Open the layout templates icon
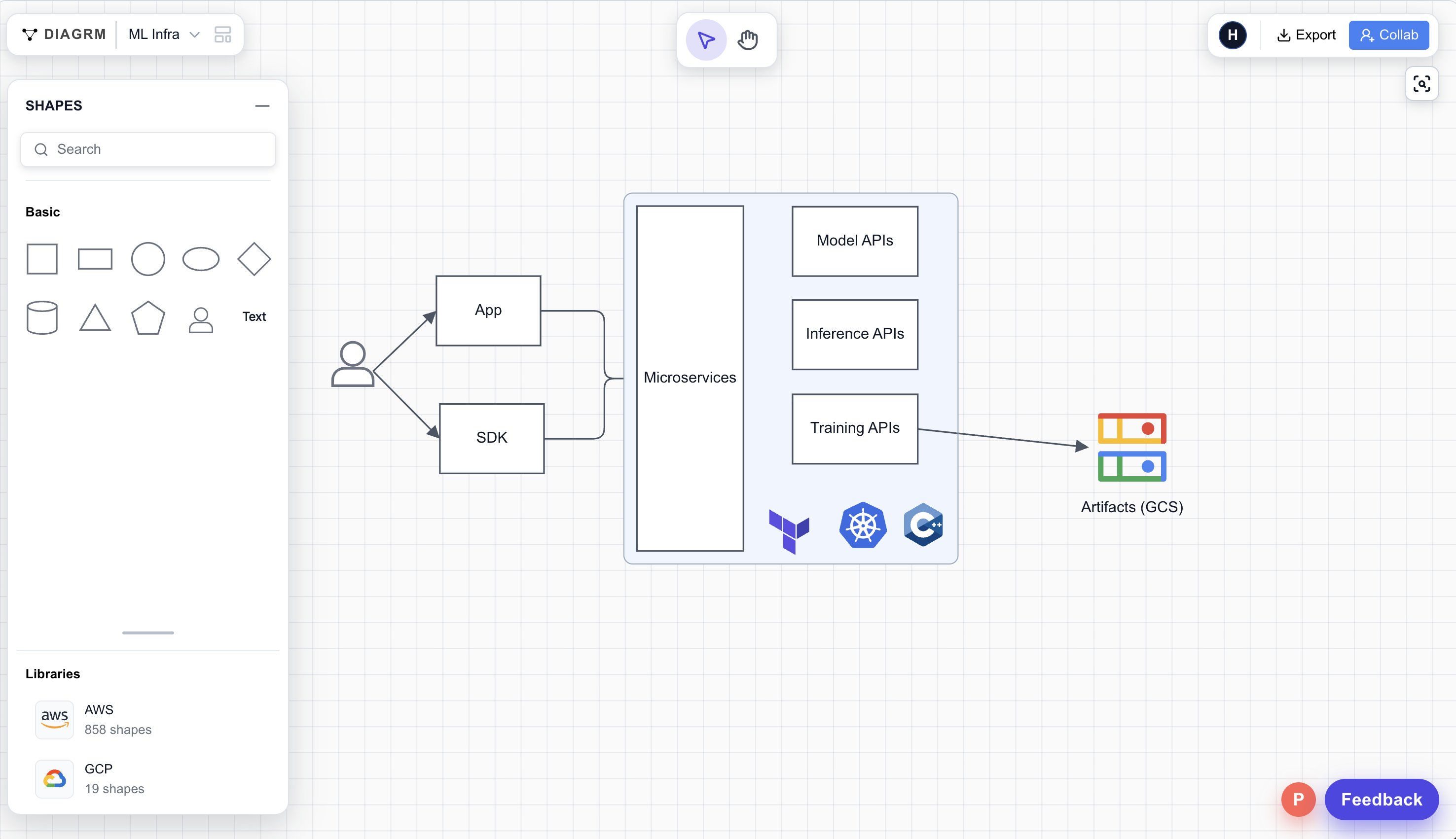This screenshot has width=1456, height=839. [222, 35]
